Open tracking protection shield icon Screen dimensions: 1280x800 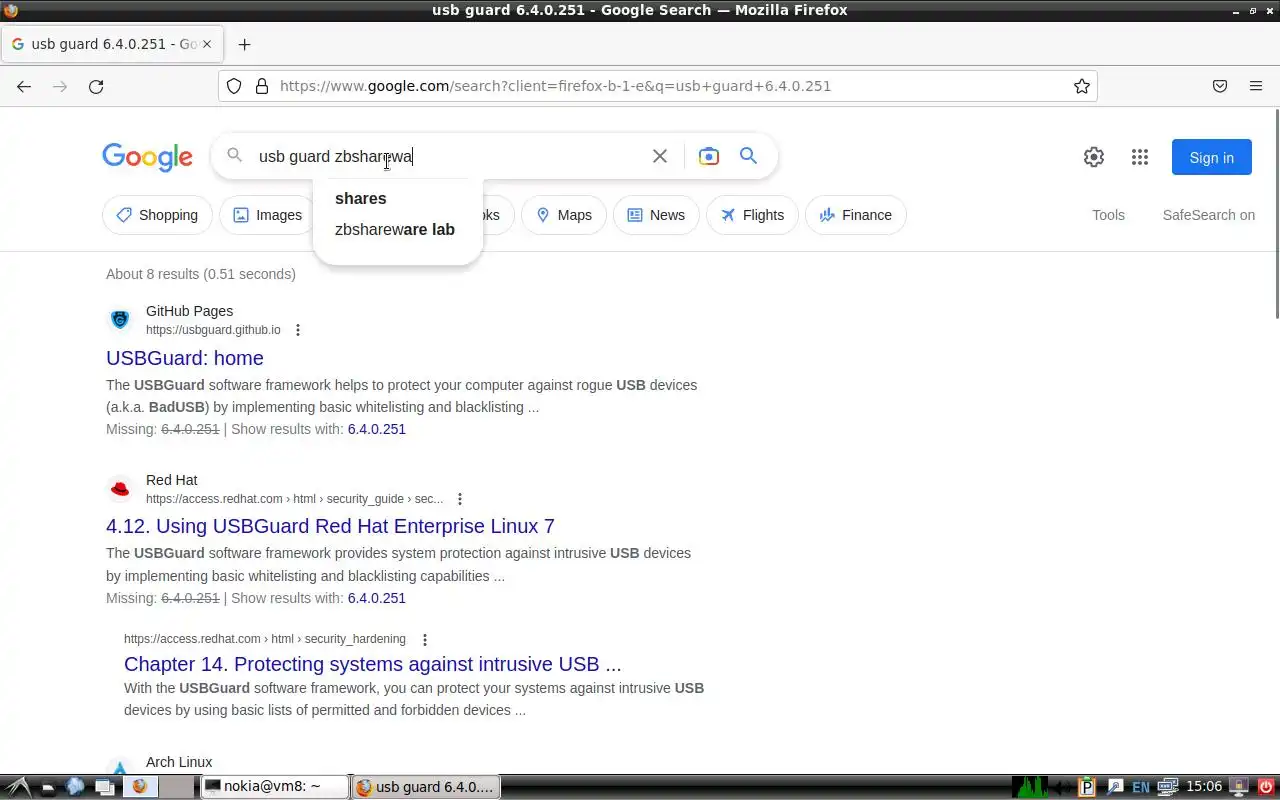(234, 86)
